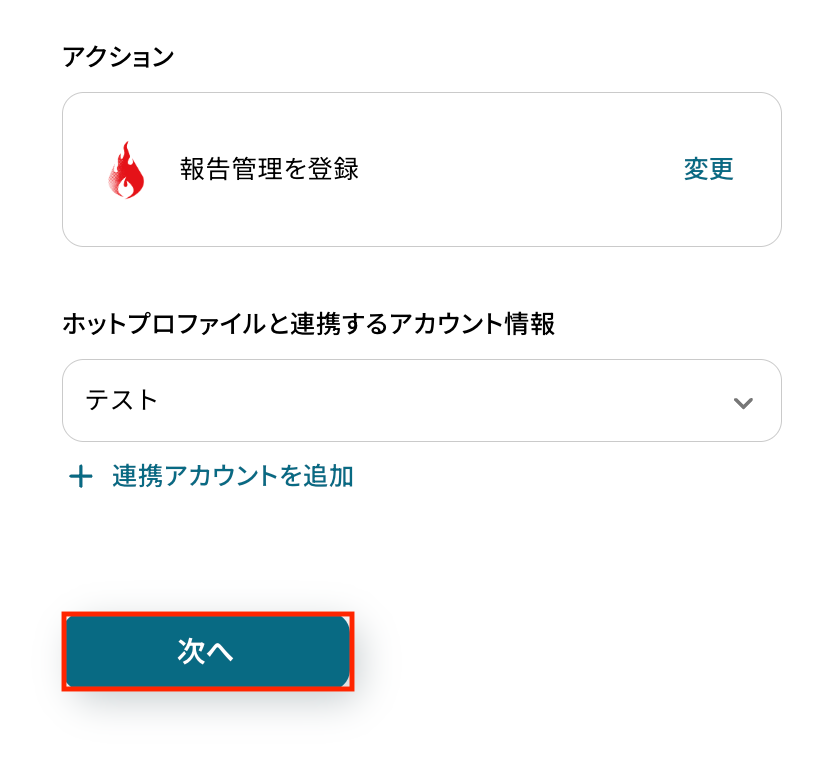Expand the linked account selector showing テスト
The height and width of the screenshot is (768, 836).
(422, 401)
